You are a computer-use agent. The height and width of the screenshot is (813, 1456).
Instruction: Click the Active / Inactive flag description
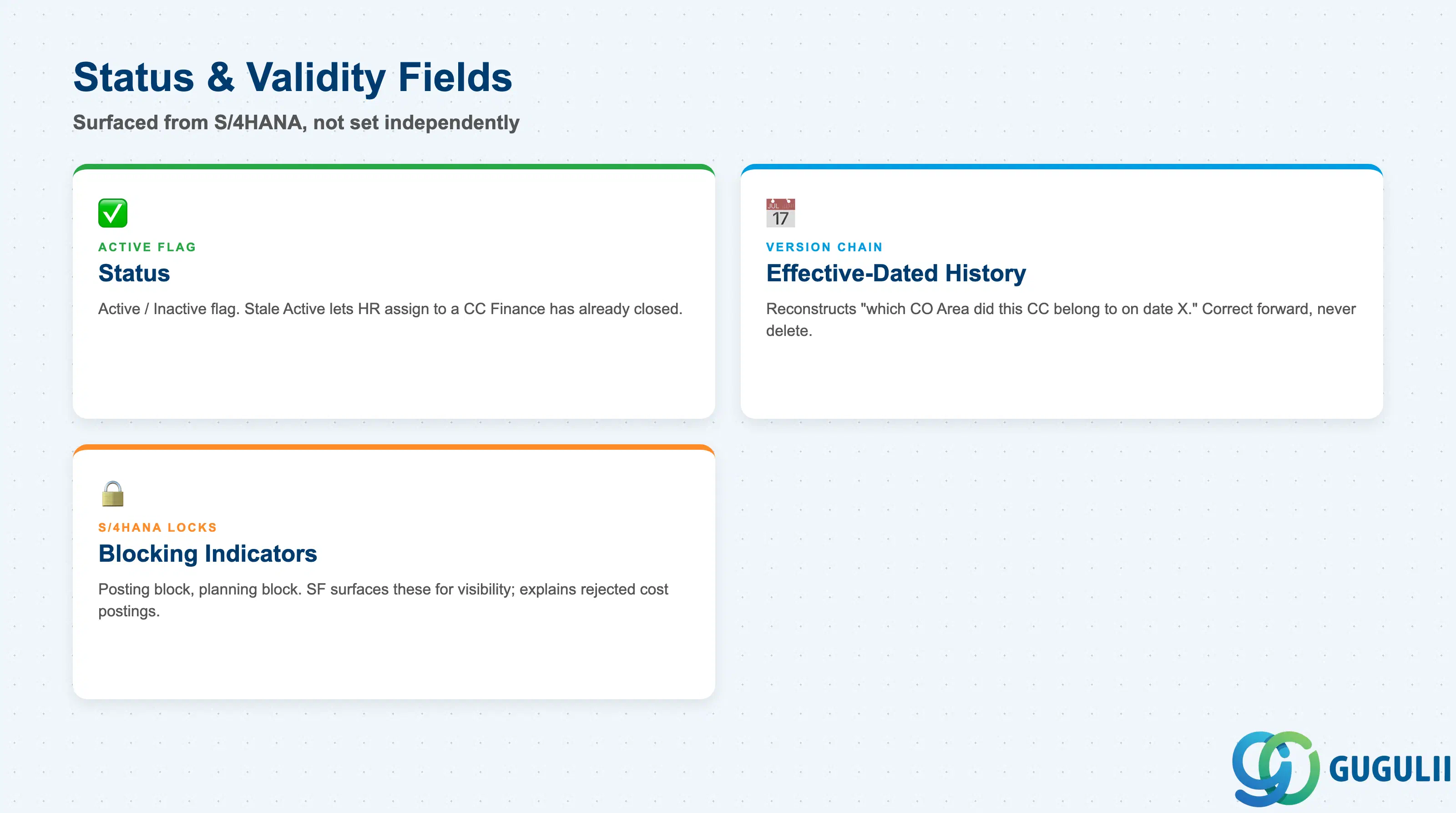pos(390,309)
